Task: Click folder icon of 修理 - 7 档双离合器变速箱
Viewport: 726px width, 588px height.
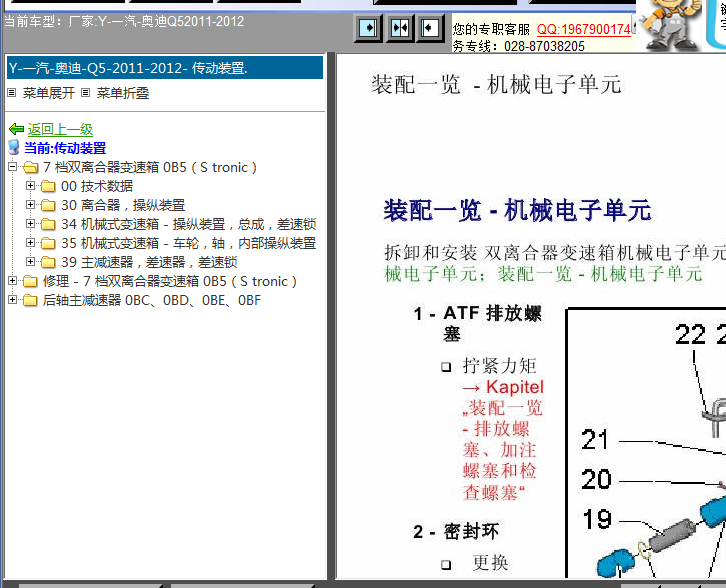Action: pos(30,281)
